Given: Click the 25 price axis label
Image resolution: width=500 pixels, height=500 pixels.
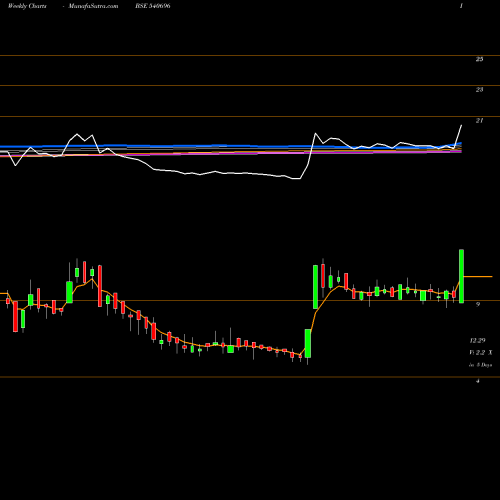Looking at the screenshot, I should (x=479, y=59).
